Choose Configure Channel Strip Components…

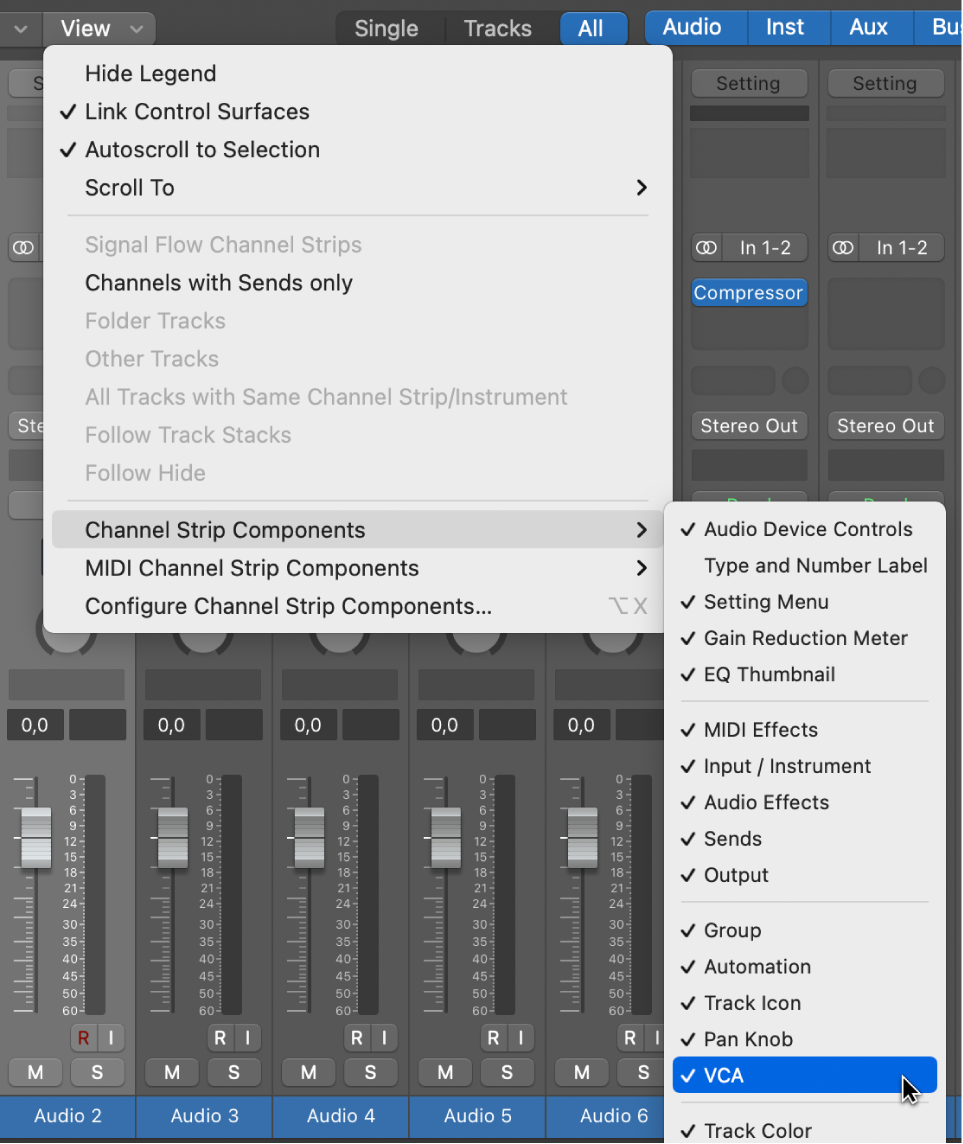357,606
